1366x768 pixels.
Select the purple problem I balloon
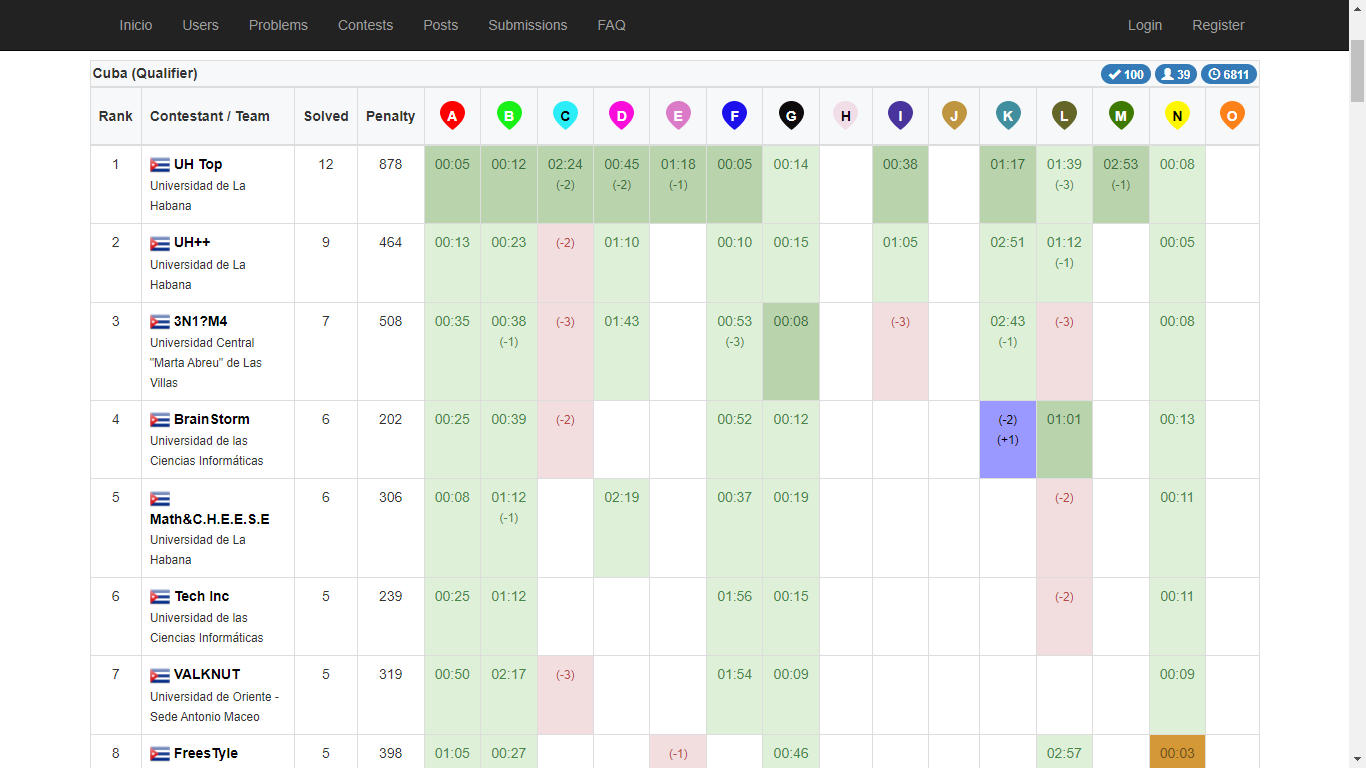900,116
